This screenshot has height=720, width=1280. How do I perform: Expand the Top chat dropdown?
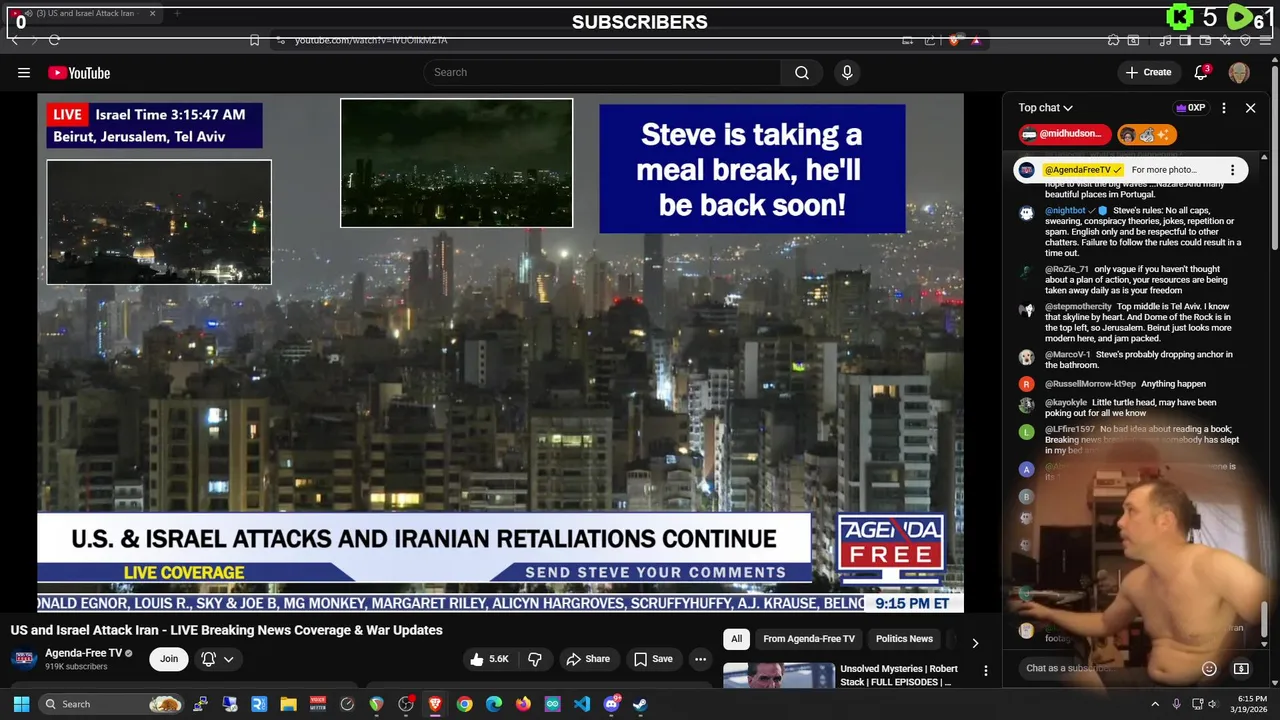coord(1046,108)
